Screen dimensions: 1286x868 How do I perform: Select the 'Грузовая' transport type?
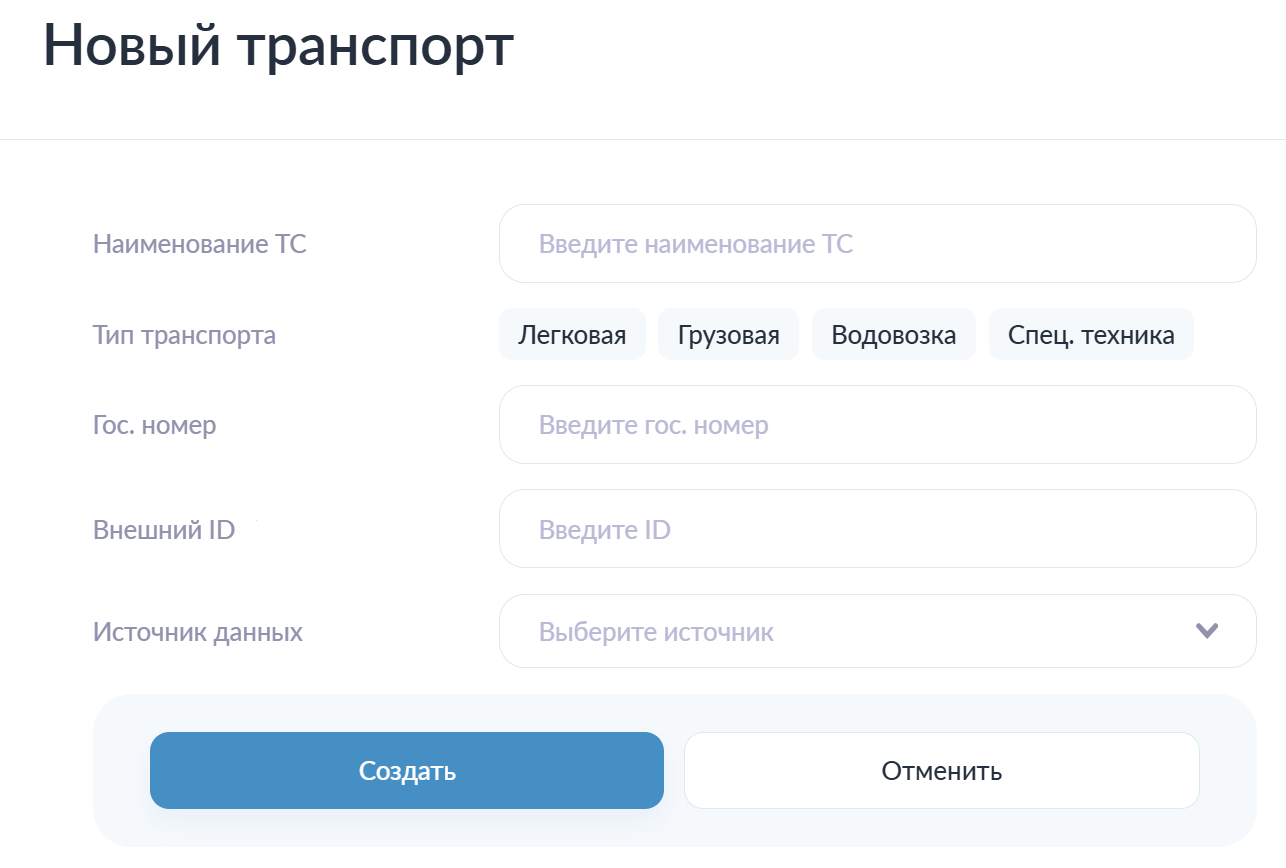click(x=728, y=334)
